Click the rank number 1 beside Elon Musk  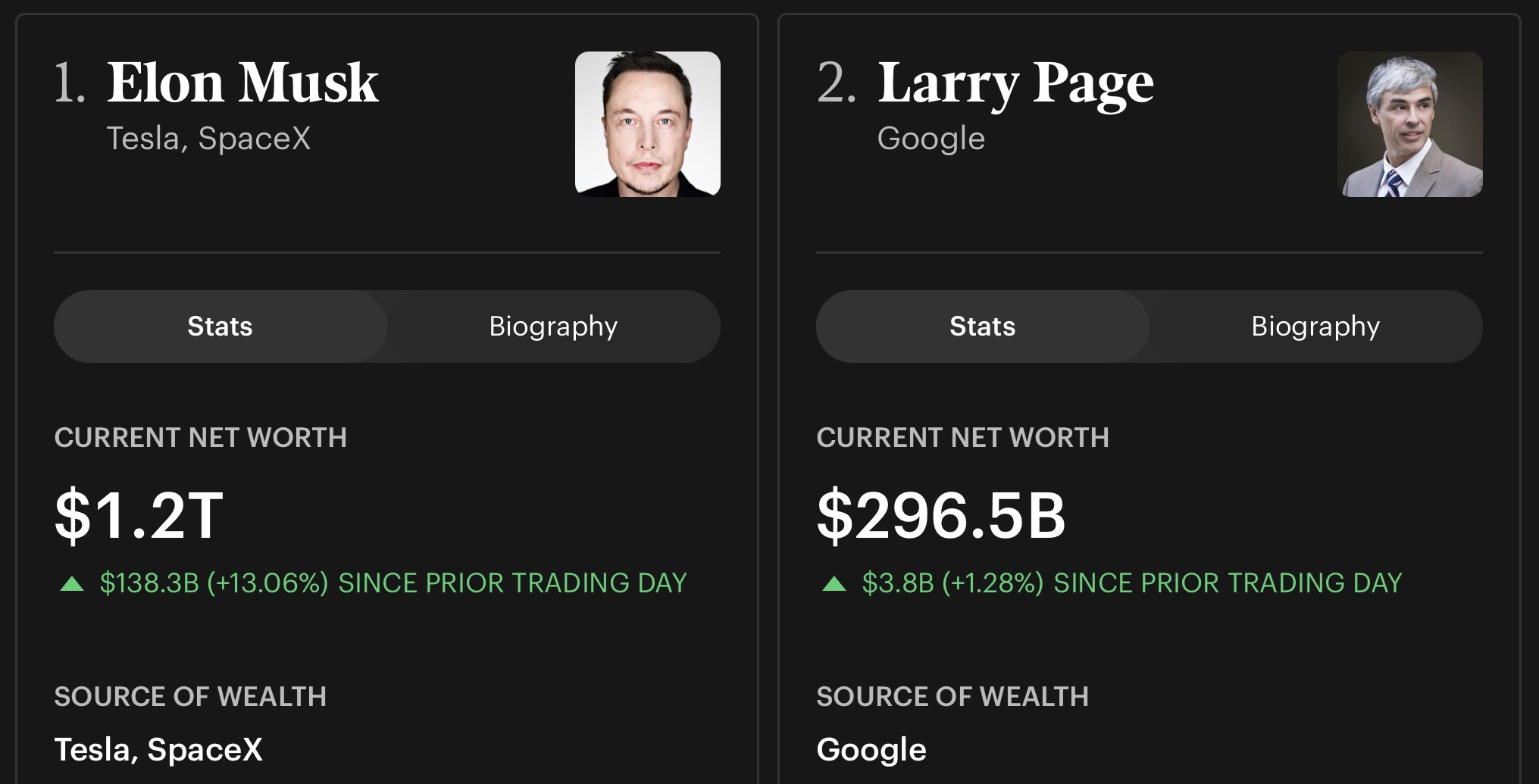[x=70, y=83]
